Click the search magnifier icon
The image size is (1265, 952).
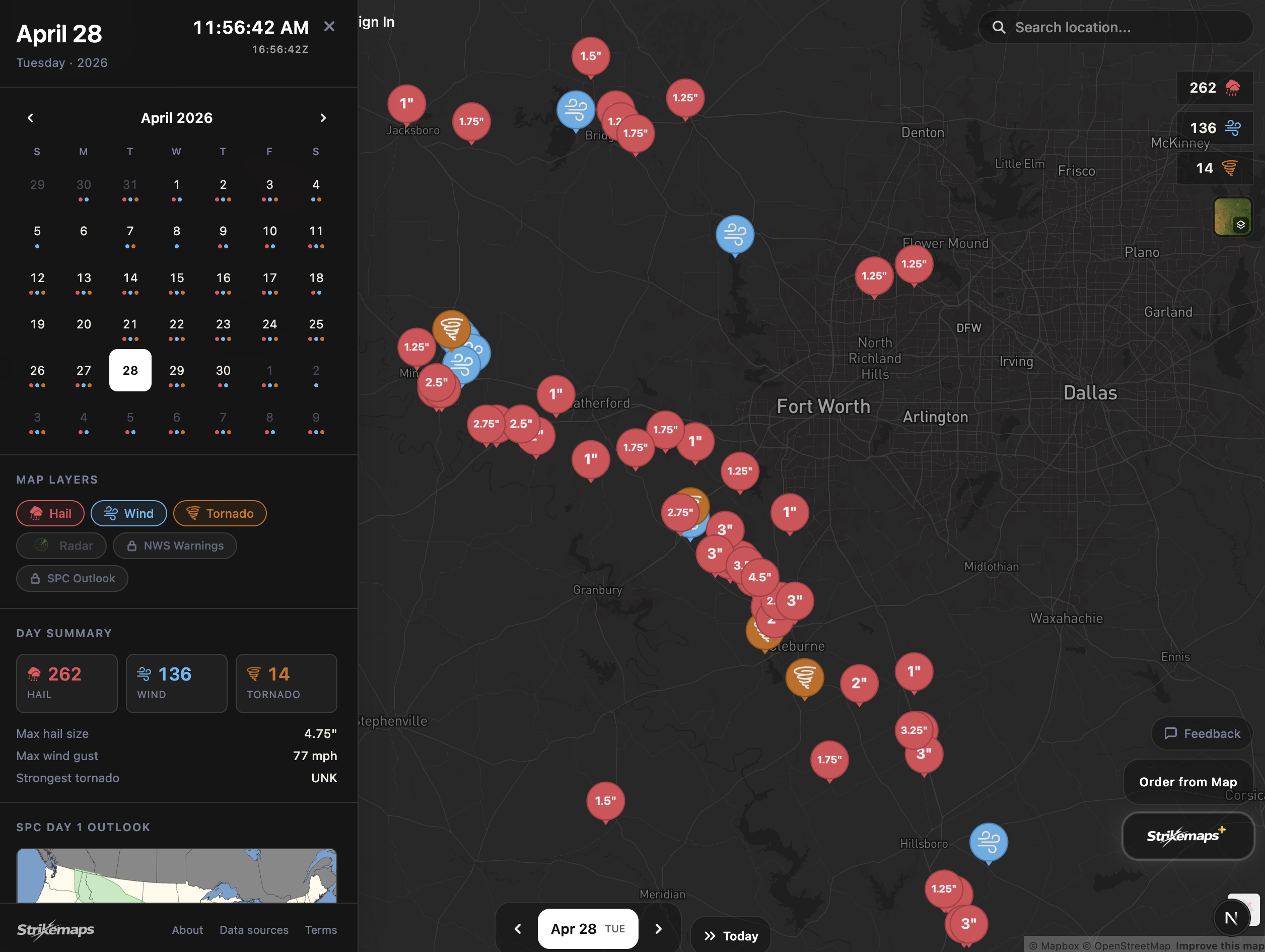999,28
